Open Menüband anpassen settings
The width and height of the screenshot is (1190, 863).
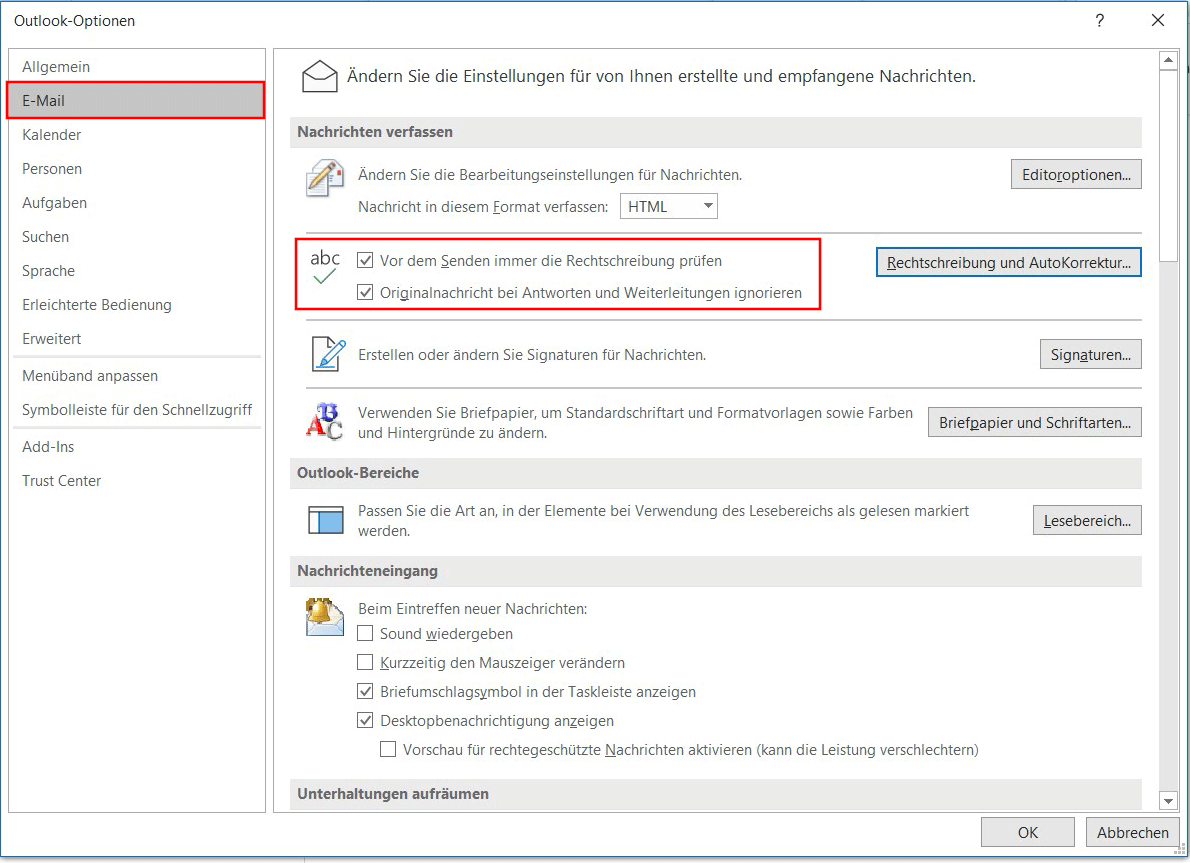click(x=137, y=376)
